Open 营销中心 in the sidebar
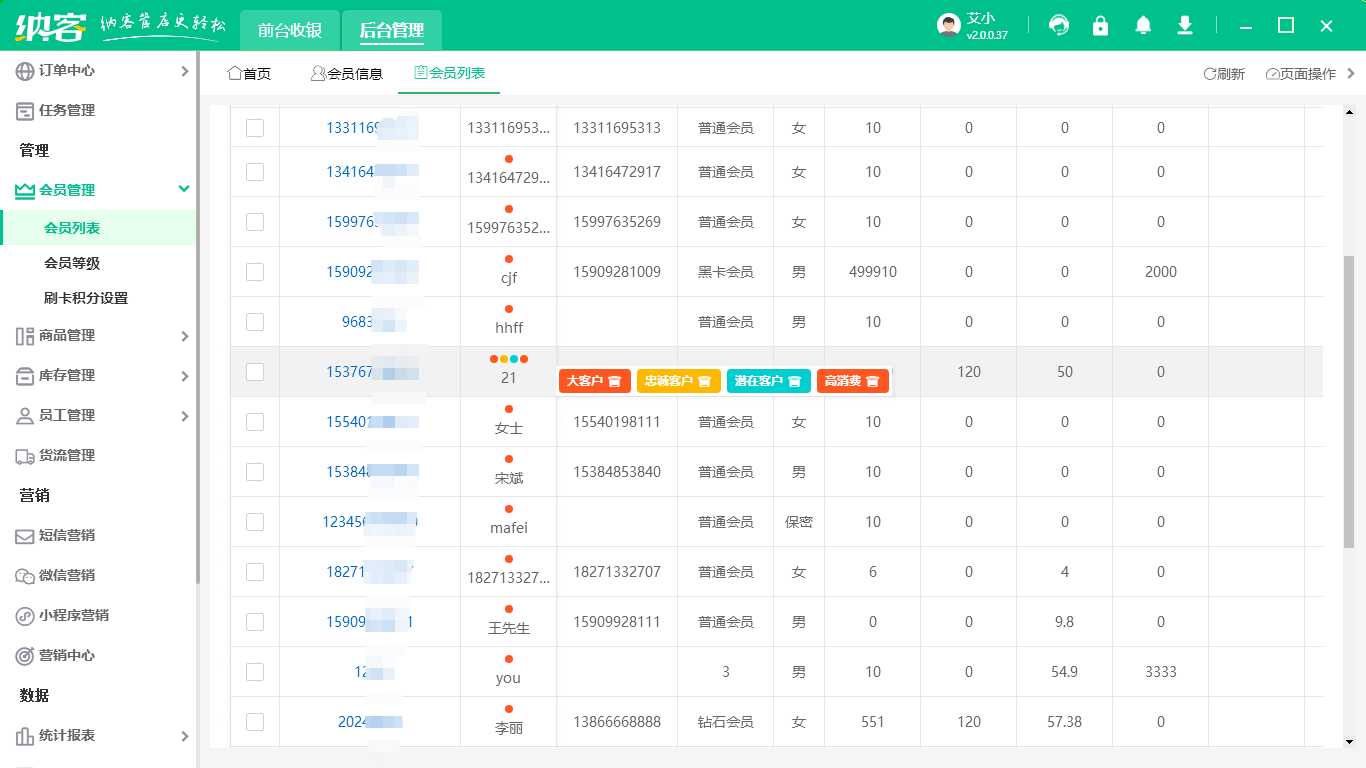 [66, 655]
